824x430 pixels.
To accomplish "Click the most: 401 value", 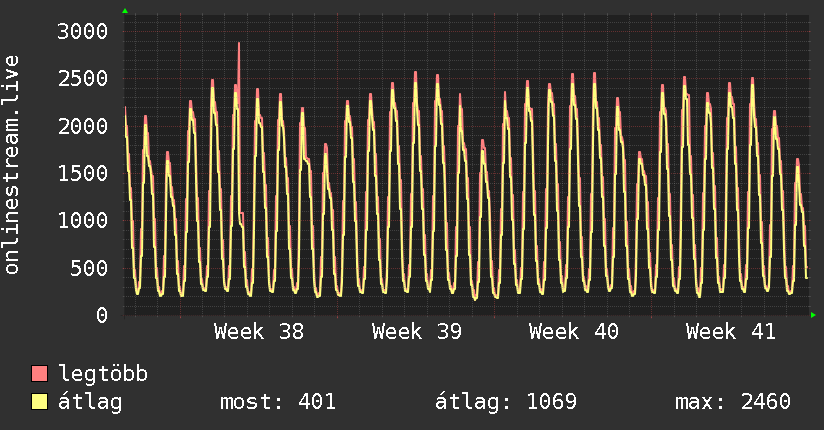I will [277, 402].
